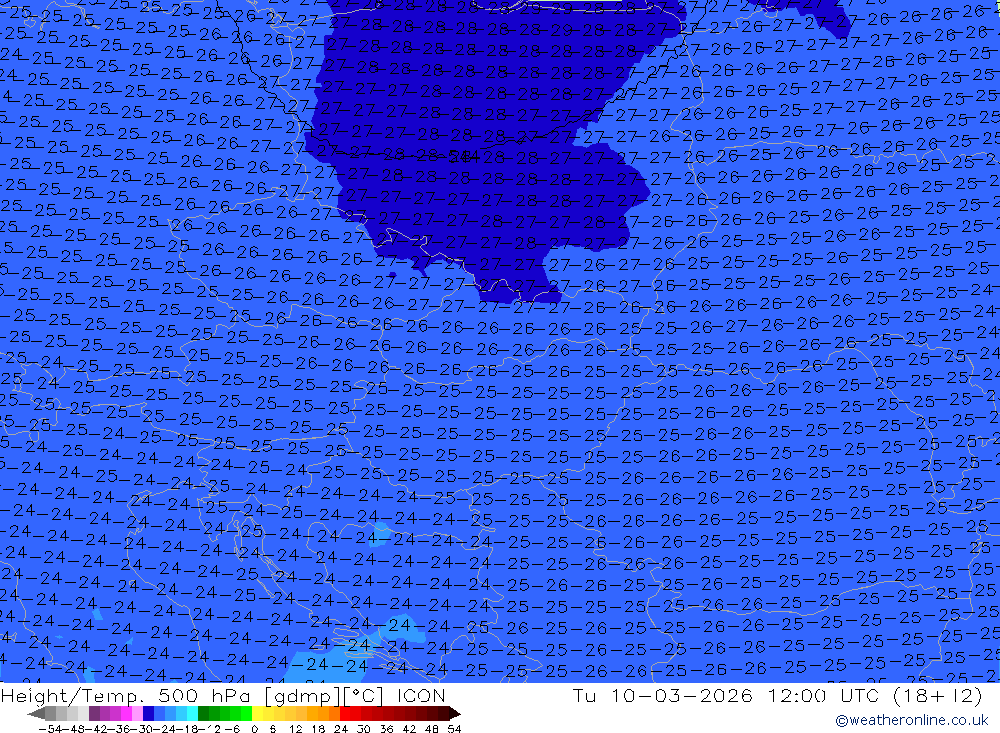
Task: Click the bright red swatch in the legend
Action: click(345, 713)
